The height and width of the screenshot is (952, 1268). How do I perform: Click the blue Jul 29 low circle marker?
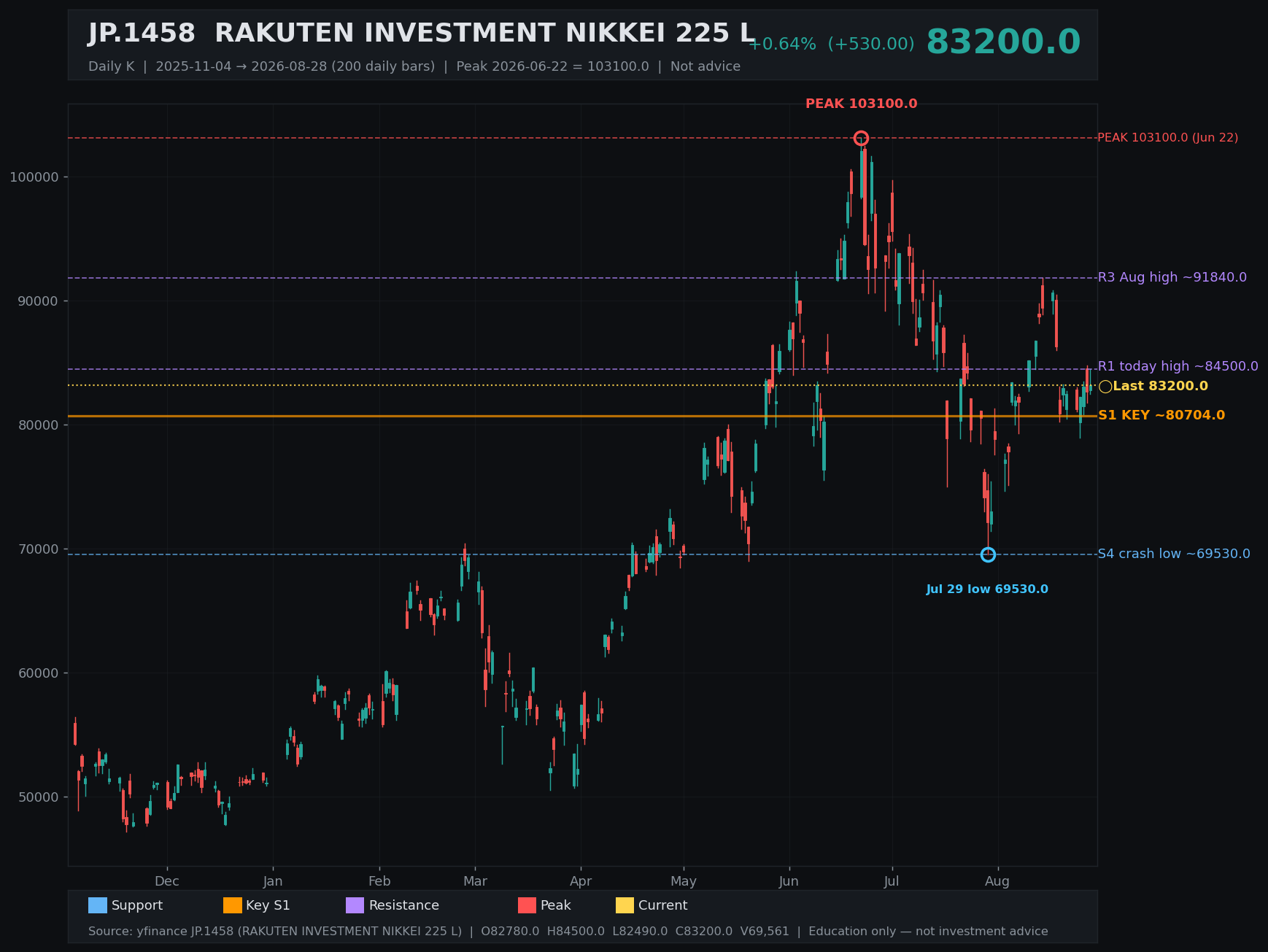tap(988, 554)
